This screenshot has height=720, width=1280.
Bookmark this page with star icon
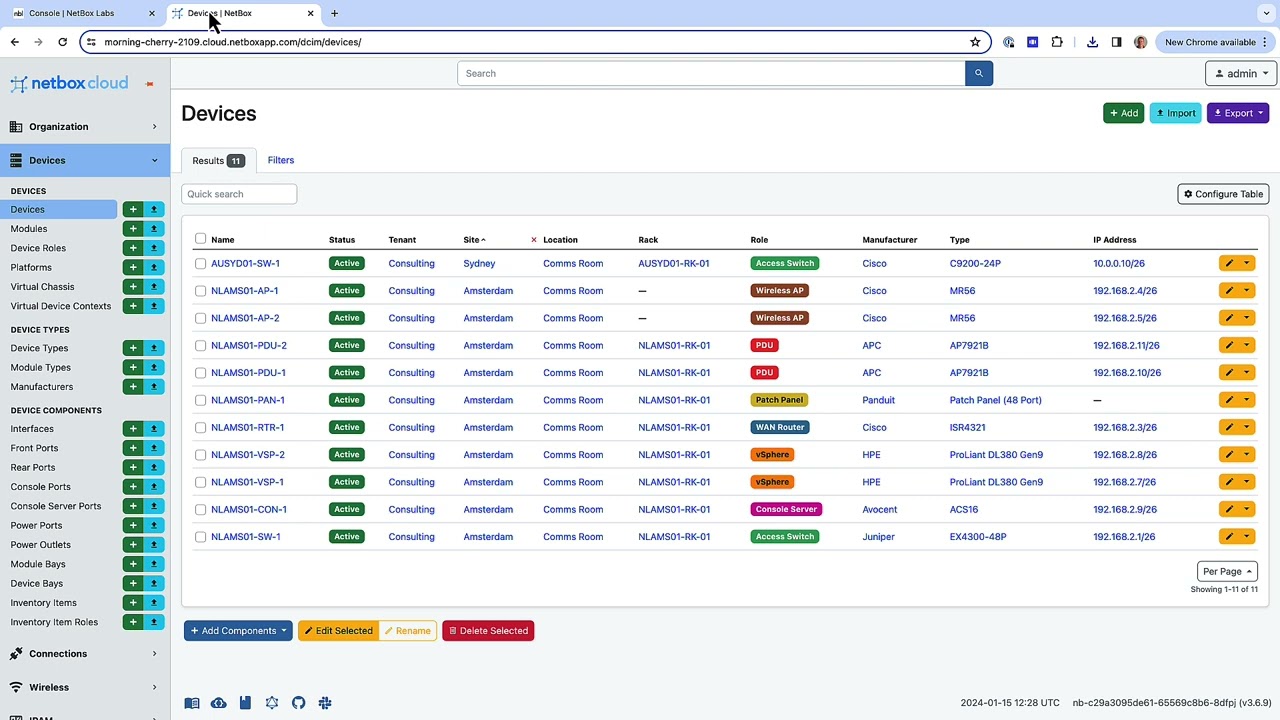(975, 42)
